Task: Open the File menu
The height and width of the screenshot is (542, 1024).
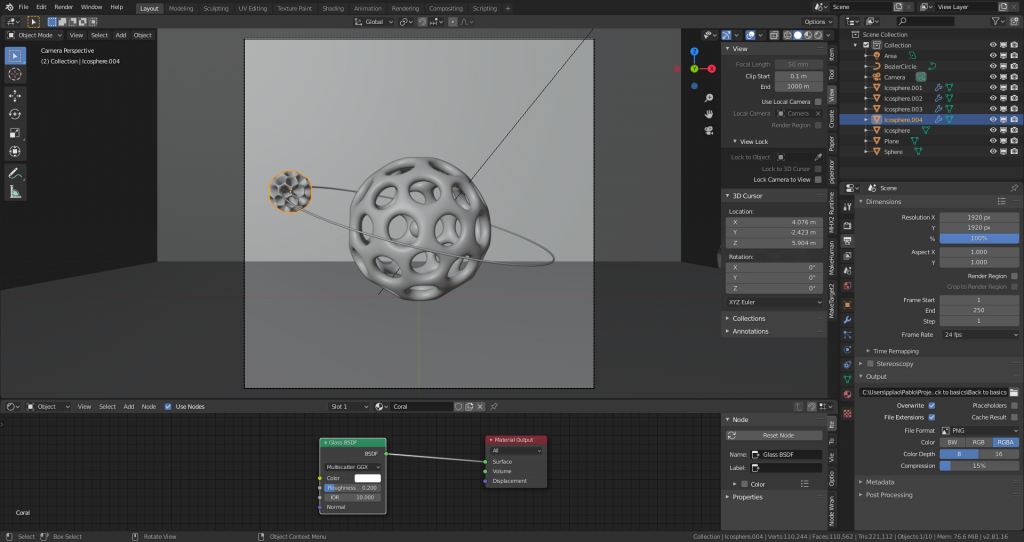Action: pyautogui.click(x=24, y=7)
